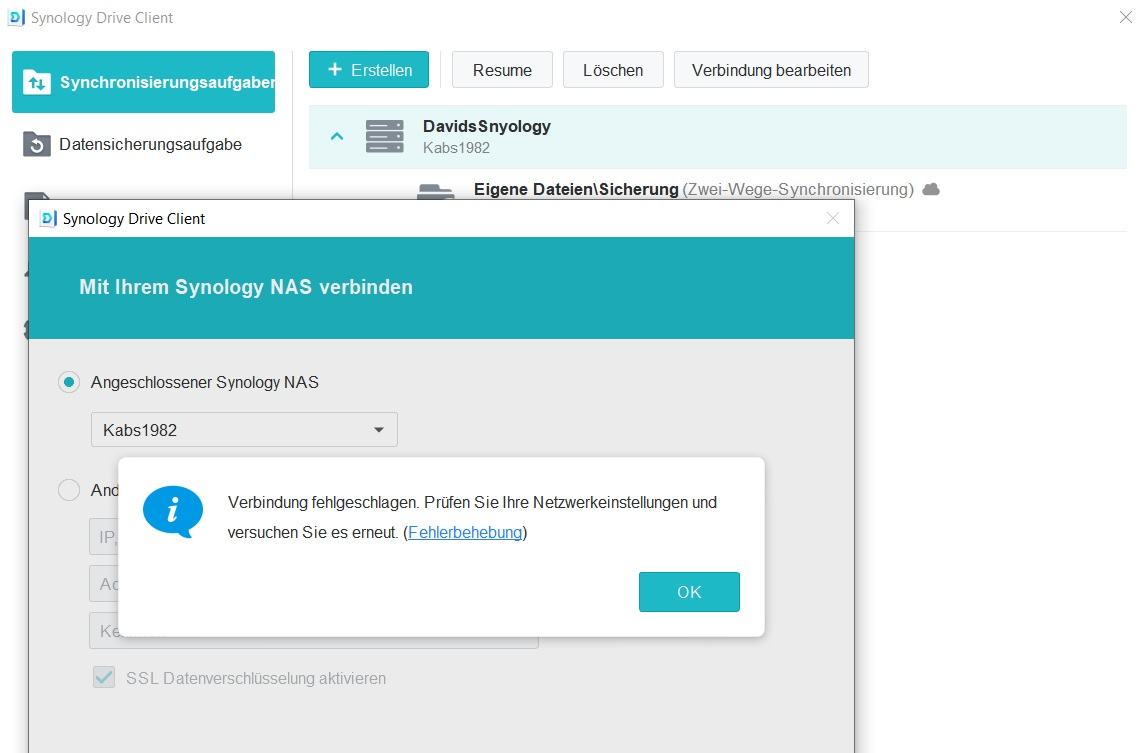Click the DavidsSnyology server icon

(384, 136)
